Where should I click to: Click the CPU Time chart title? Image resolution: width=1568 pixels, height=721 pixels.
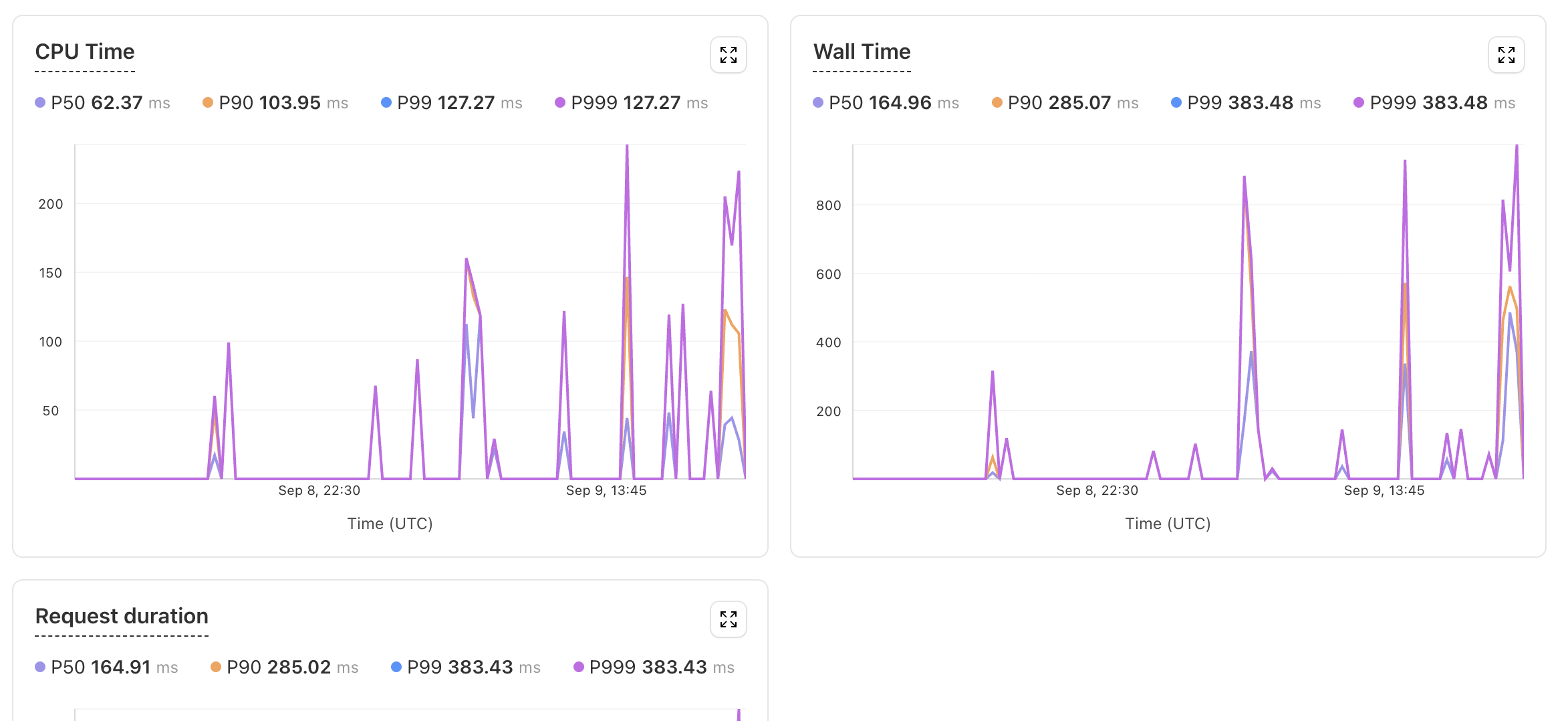pos(85,52)
